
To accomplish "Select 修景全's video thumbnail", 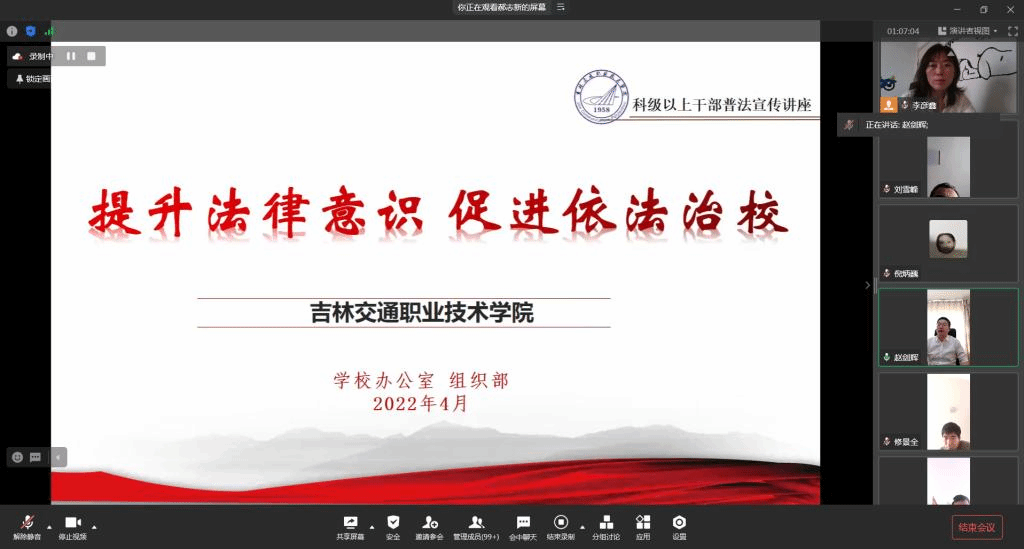I will coord(948,412).
